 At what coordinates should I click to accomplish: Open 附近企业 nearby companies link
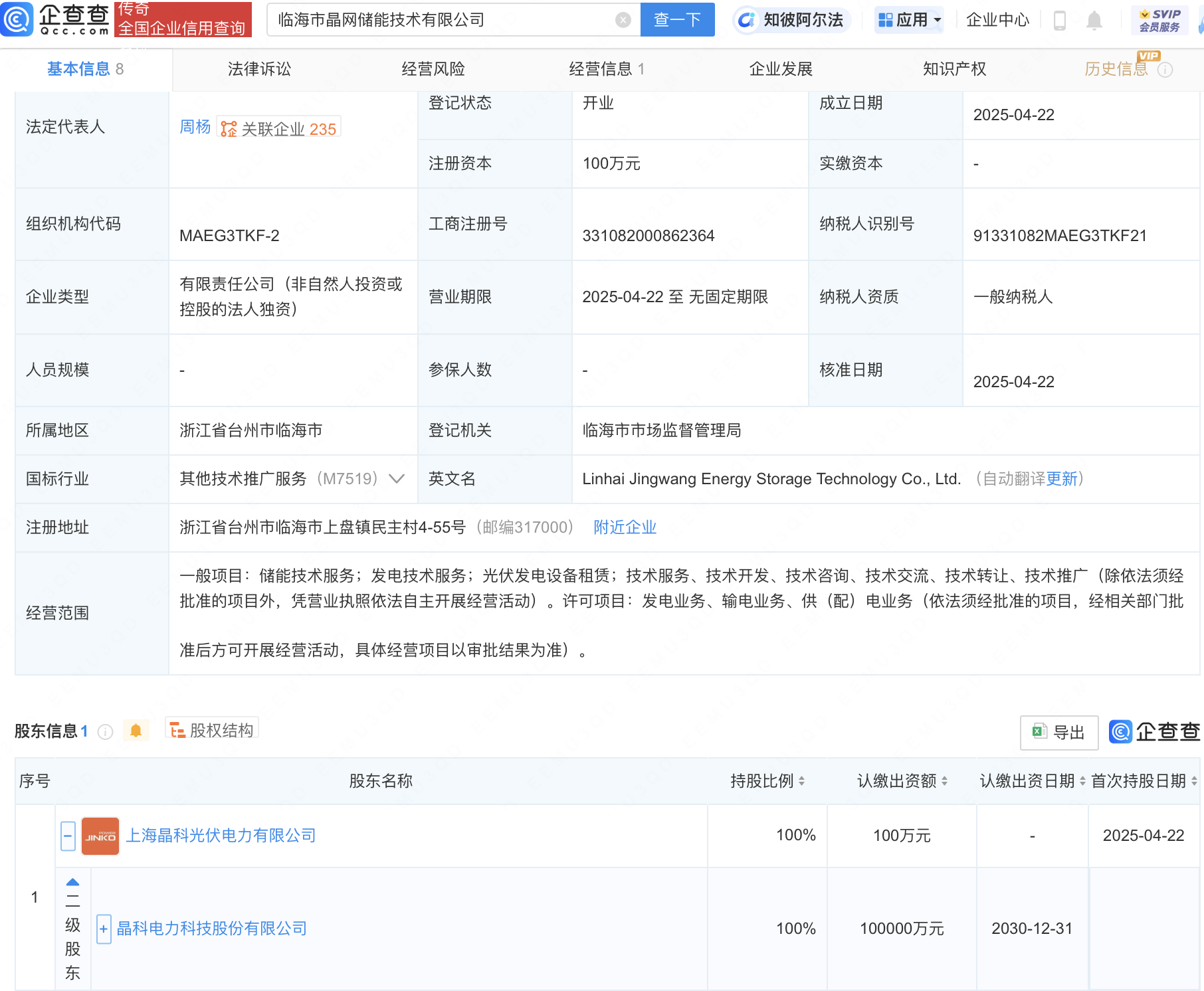[x=625, y=527]
